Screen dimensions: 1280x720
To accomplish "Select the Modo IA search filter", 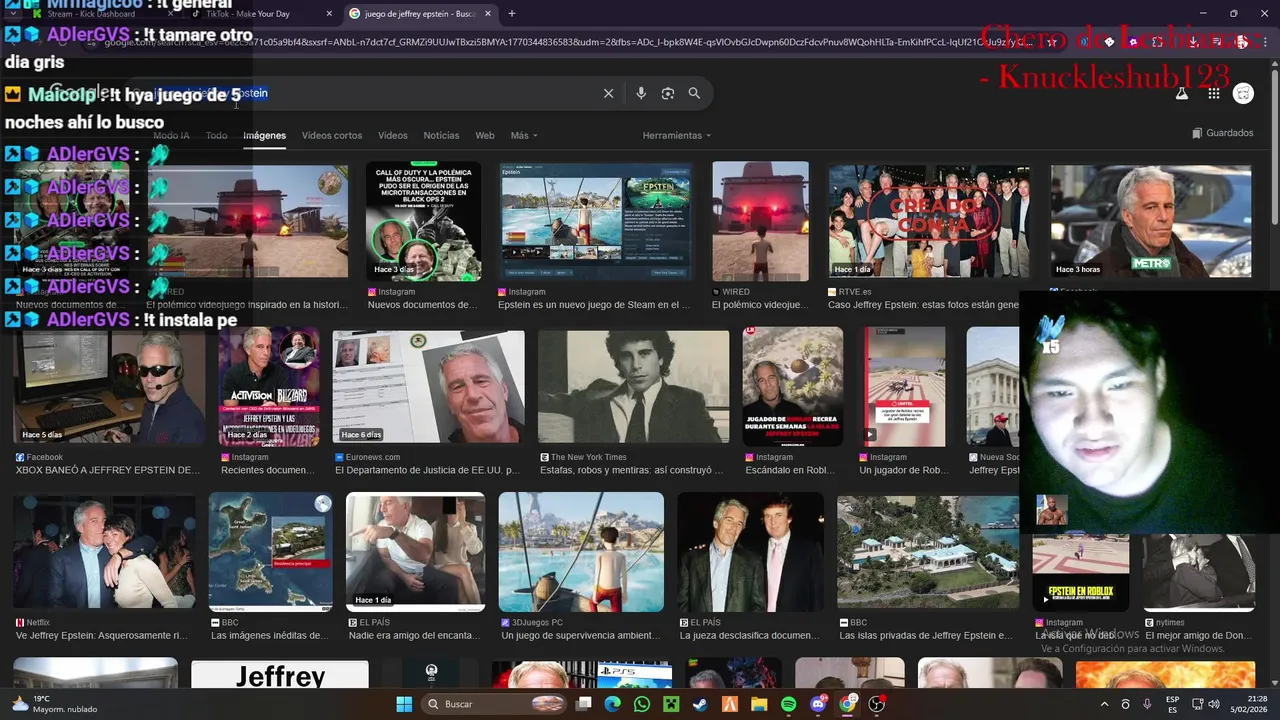I will coord(171,135).
